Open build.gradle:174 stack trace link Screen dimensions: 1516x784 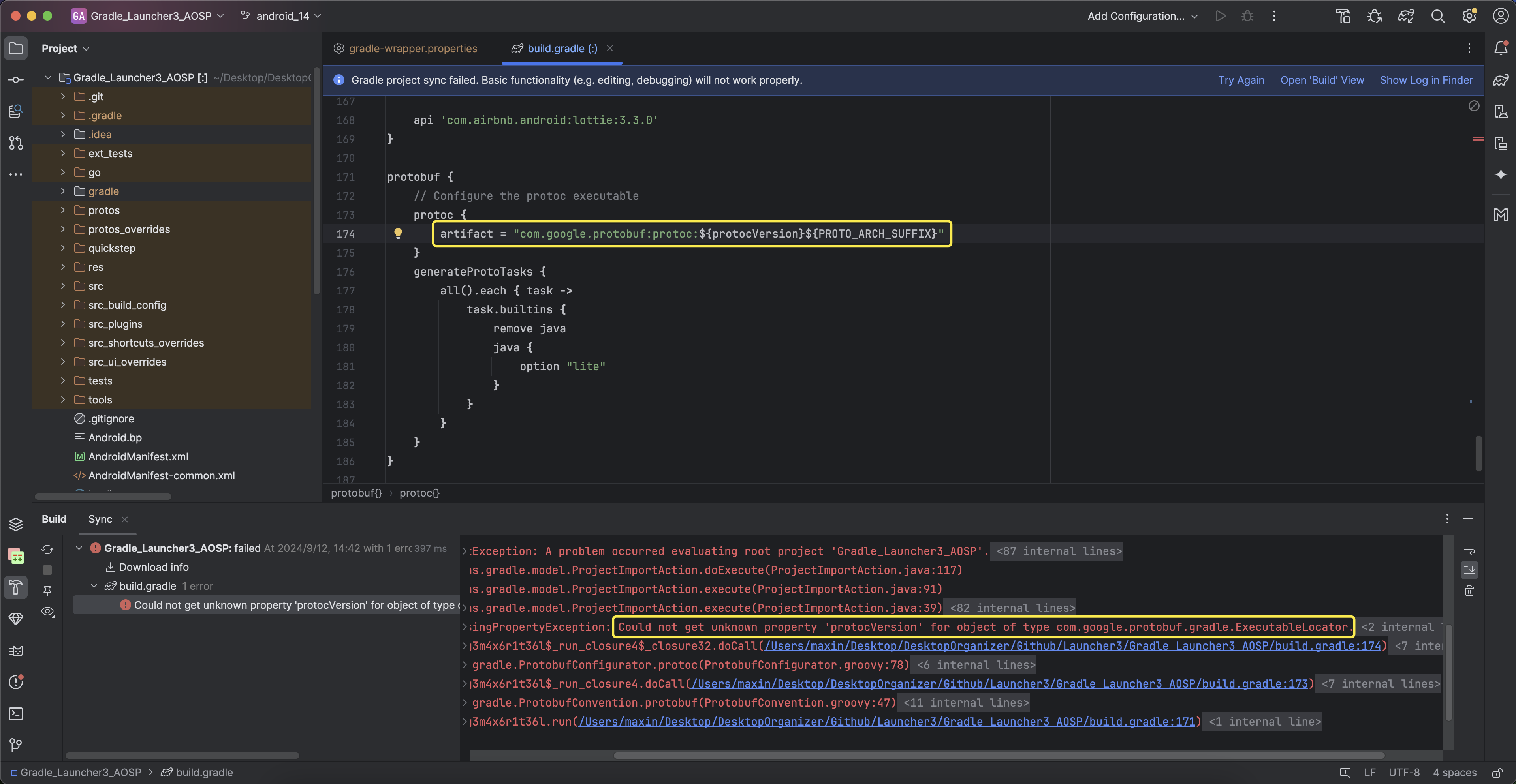[1072, 646]
